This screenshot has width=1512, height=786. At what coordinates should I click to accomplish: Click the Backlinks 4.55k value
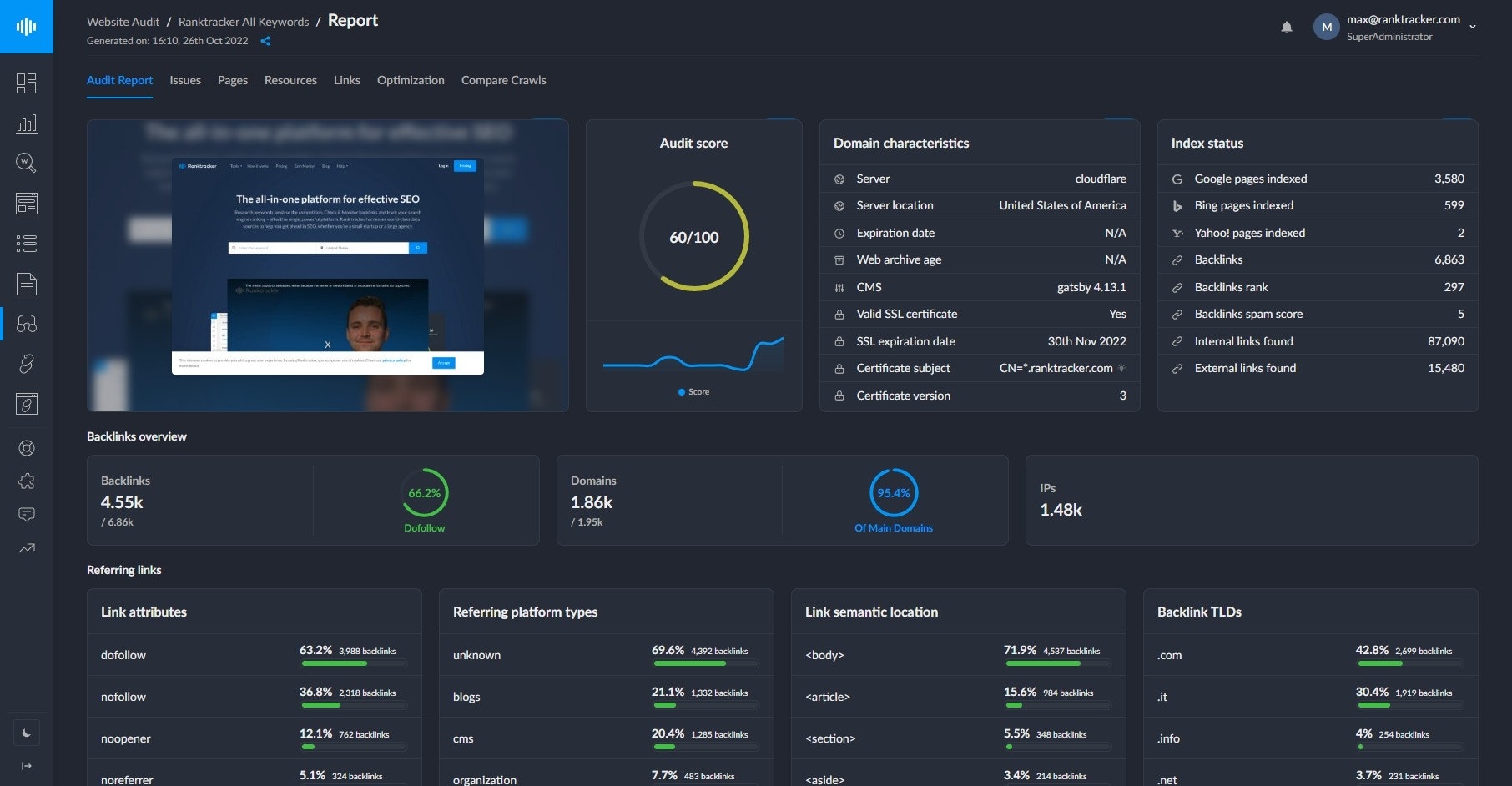[122, 502]
